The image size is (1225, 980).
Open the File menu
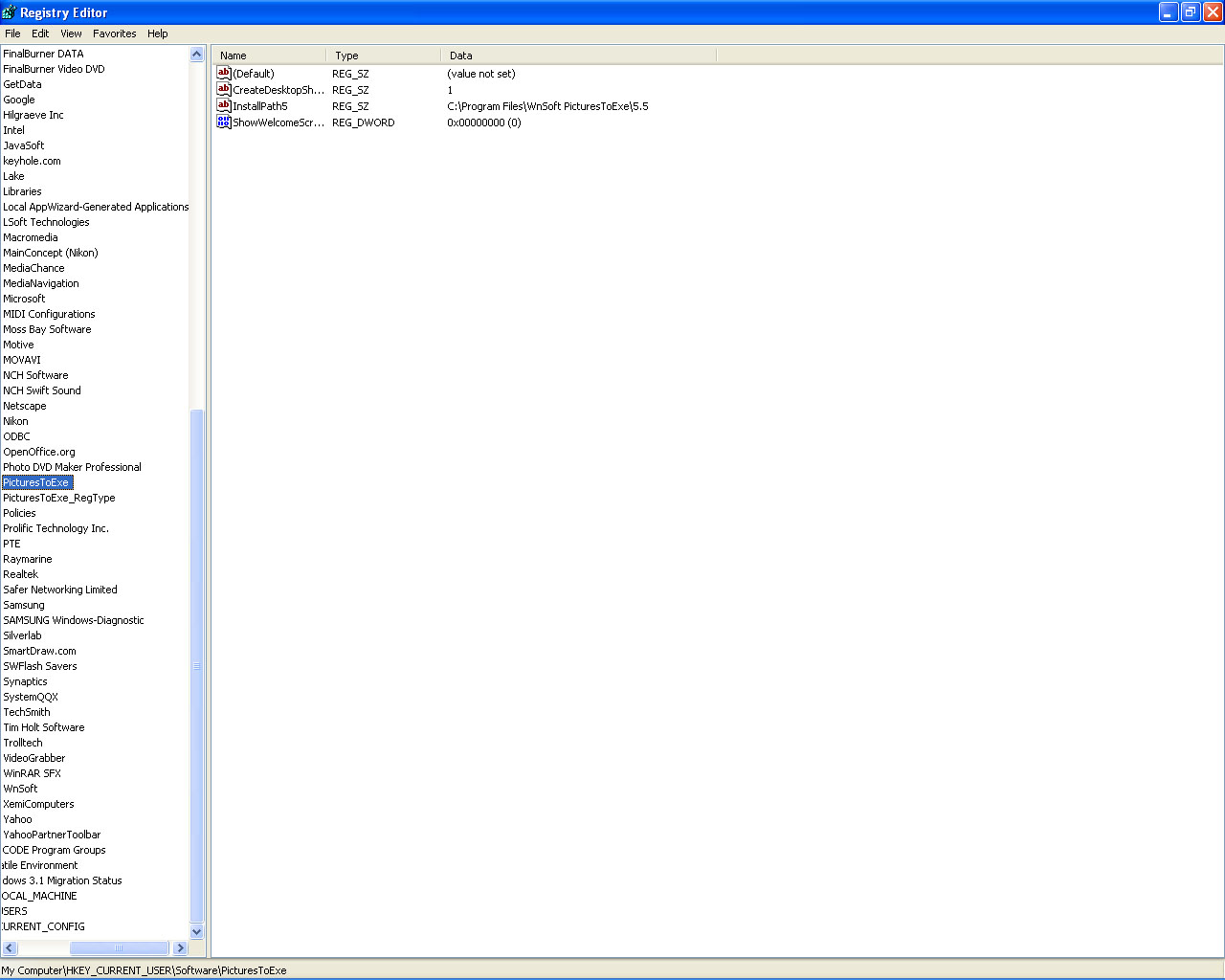12,33
